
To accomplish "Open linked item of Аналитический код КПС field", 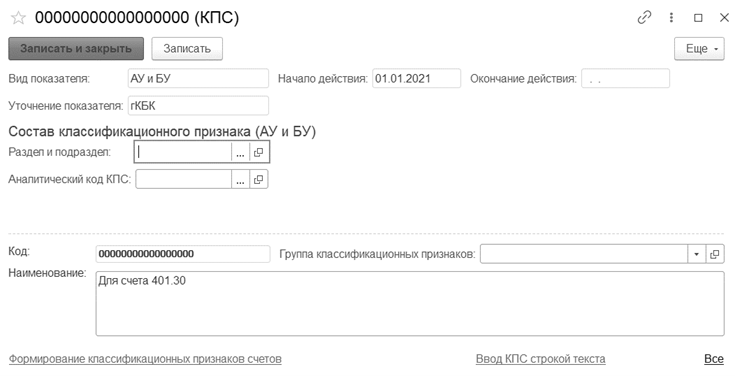I will coord(259,180).
